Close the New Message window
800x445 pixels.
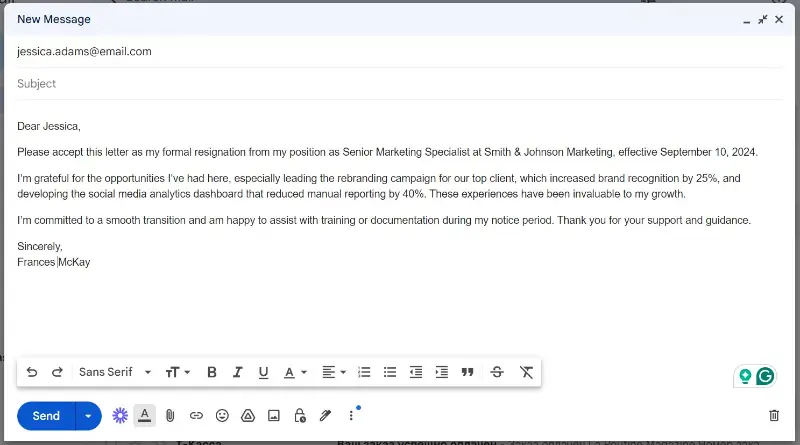[x=779, y=19]
